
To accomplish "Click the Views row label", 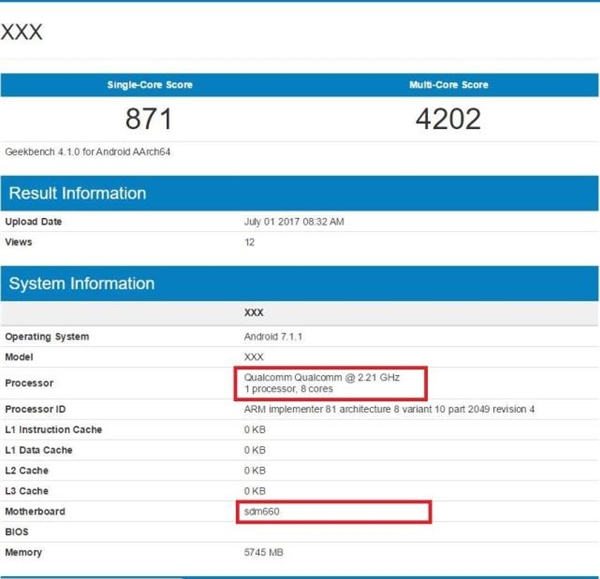I will (x=19, y=242).
